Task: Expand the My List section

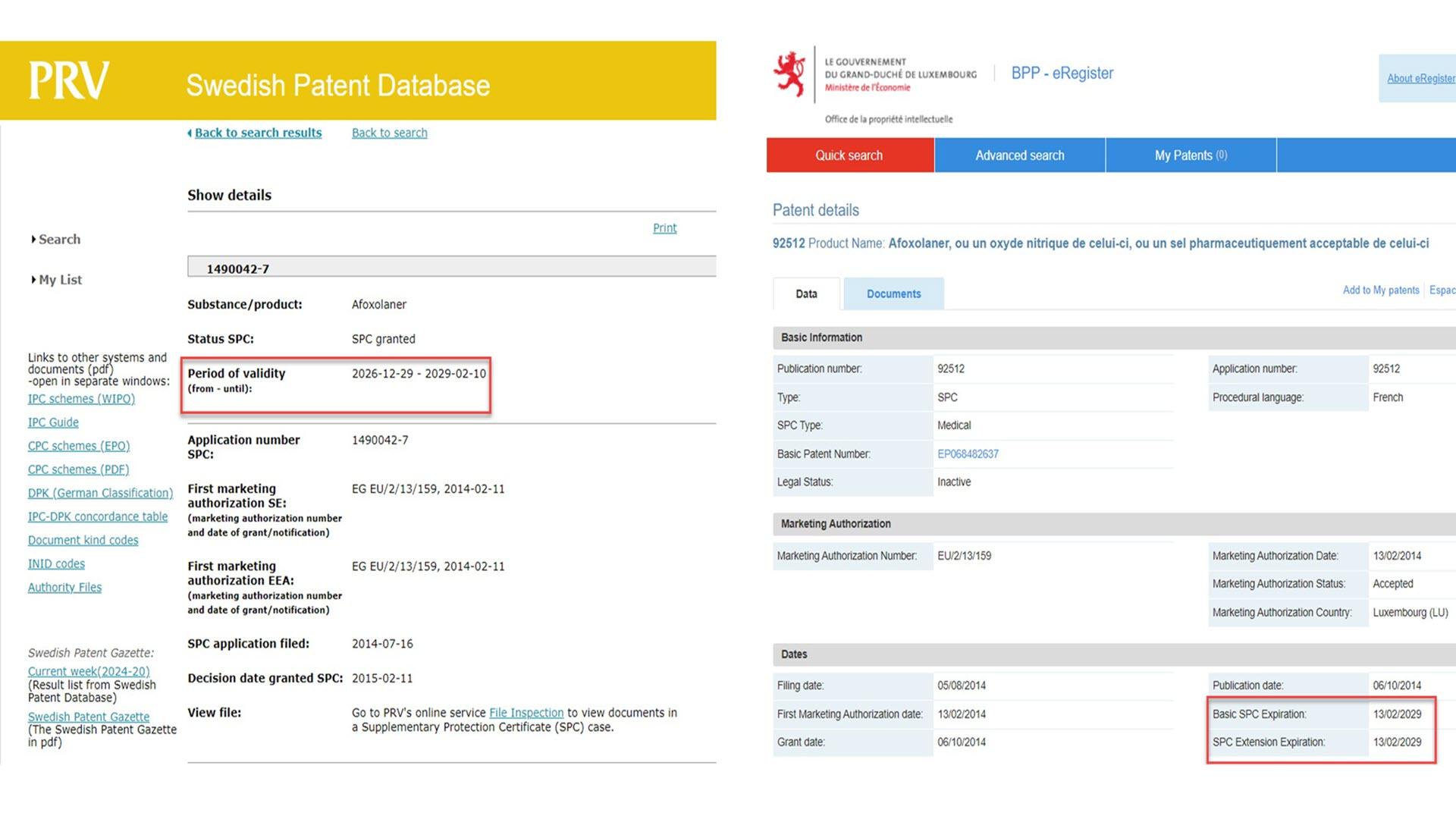Action: click(x=60, y=279)
